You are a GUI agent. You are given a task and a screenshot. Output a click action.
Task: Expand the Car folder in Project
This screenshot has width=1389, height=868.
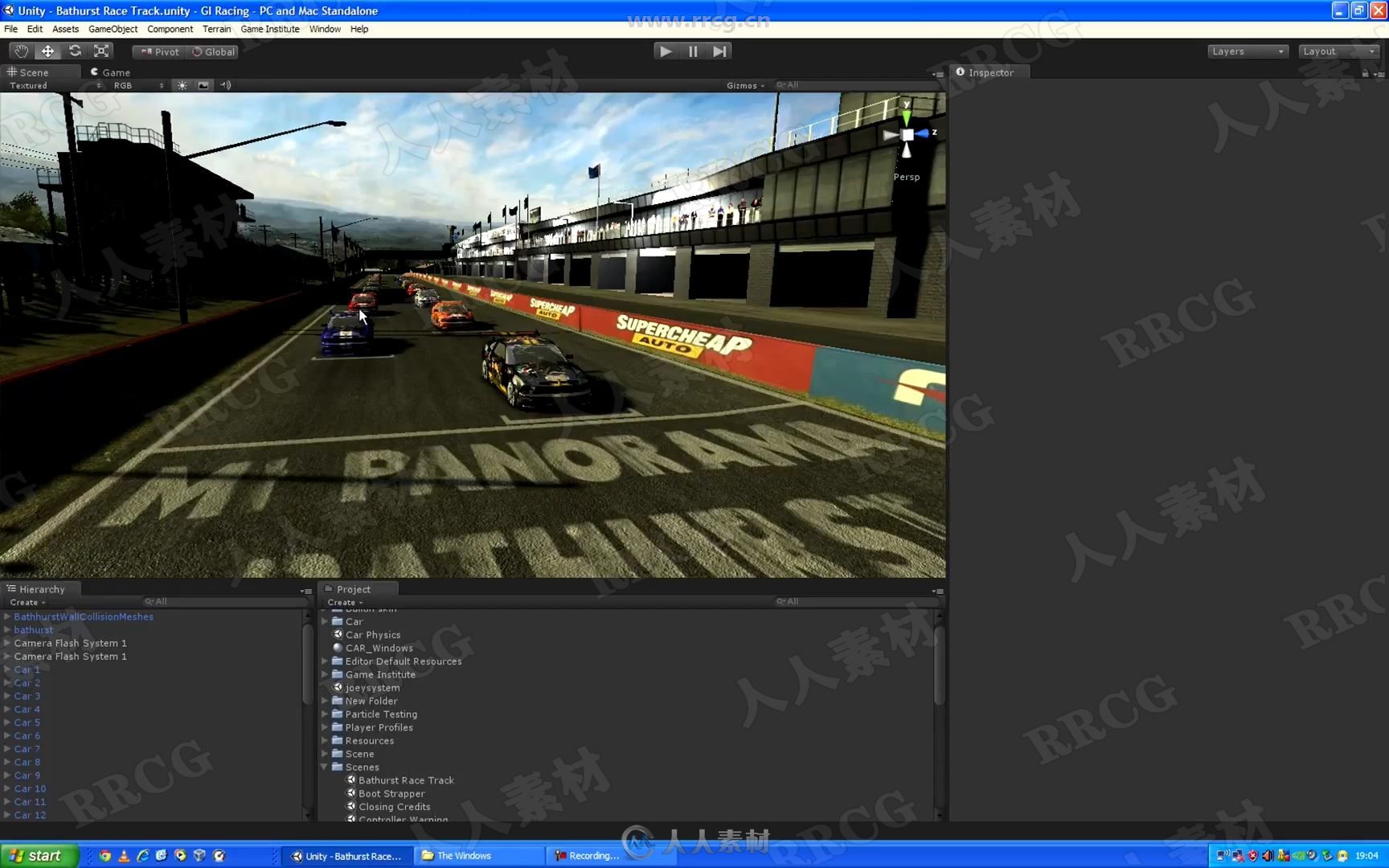325,621
